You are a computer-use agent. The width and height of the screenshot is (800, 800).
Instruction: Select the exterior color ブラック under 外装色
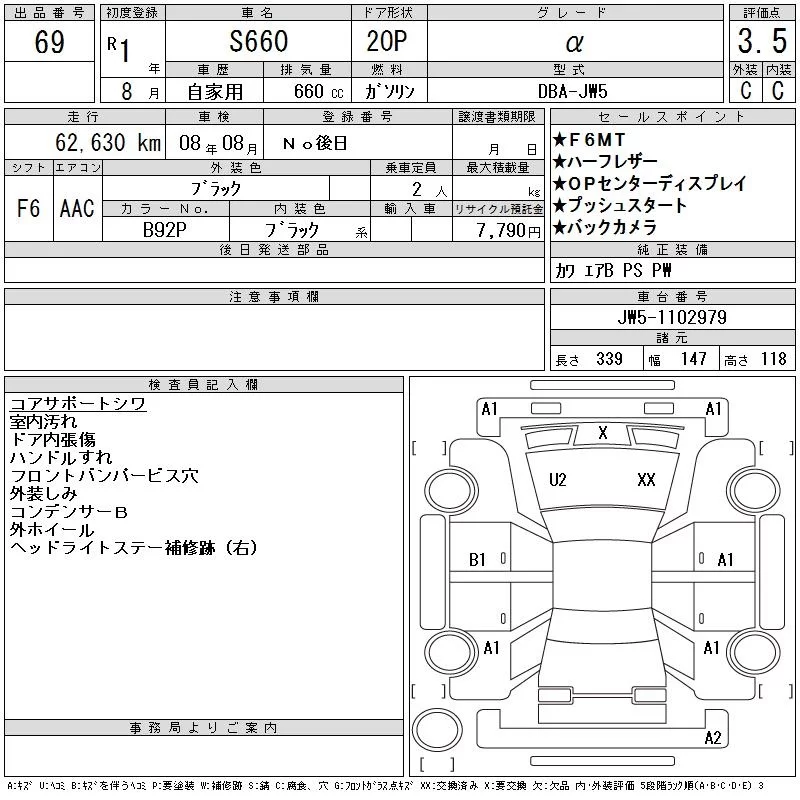coord(216,189)
